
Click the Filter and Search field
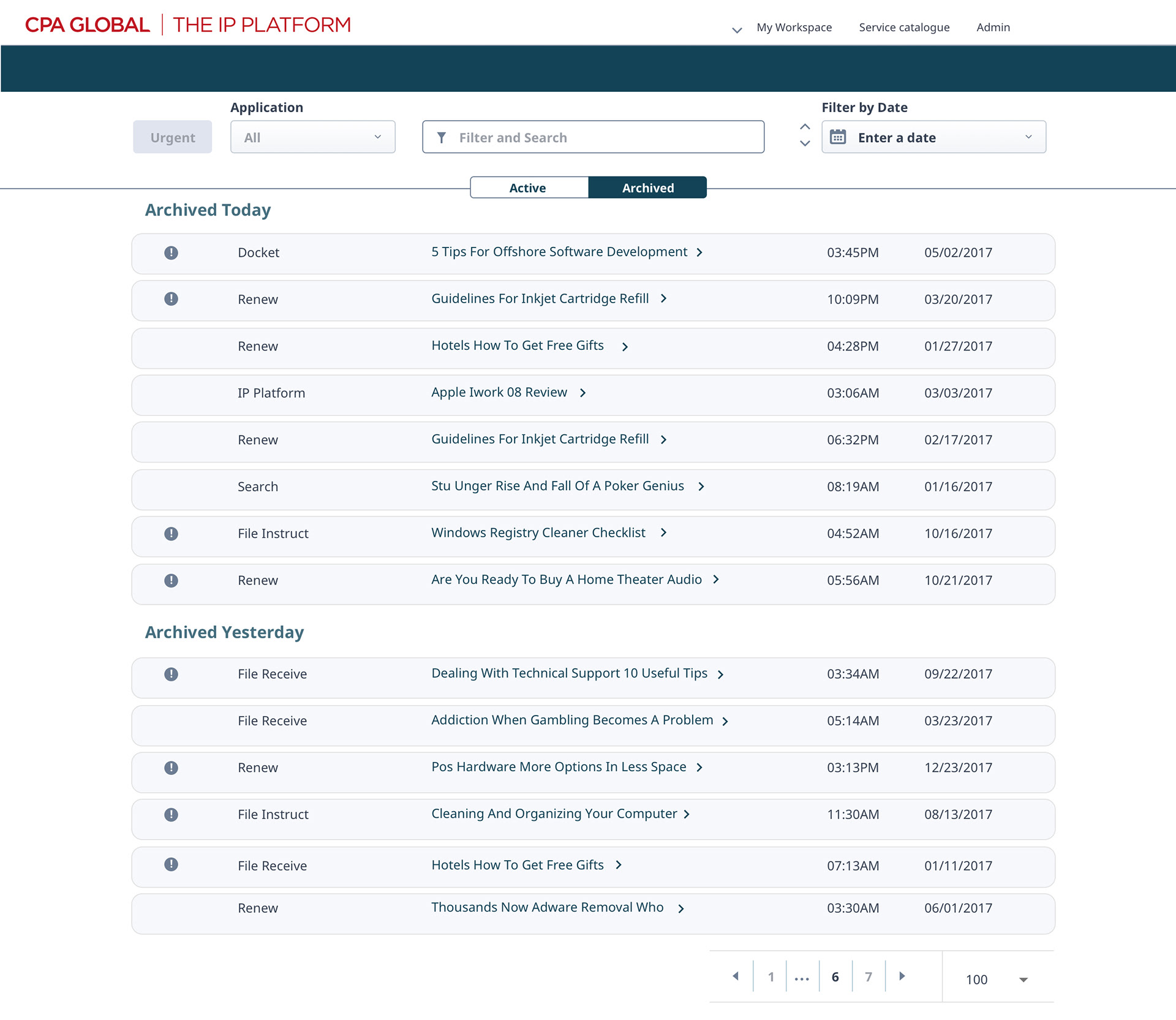pyautogui.click(x=593, y=137)
